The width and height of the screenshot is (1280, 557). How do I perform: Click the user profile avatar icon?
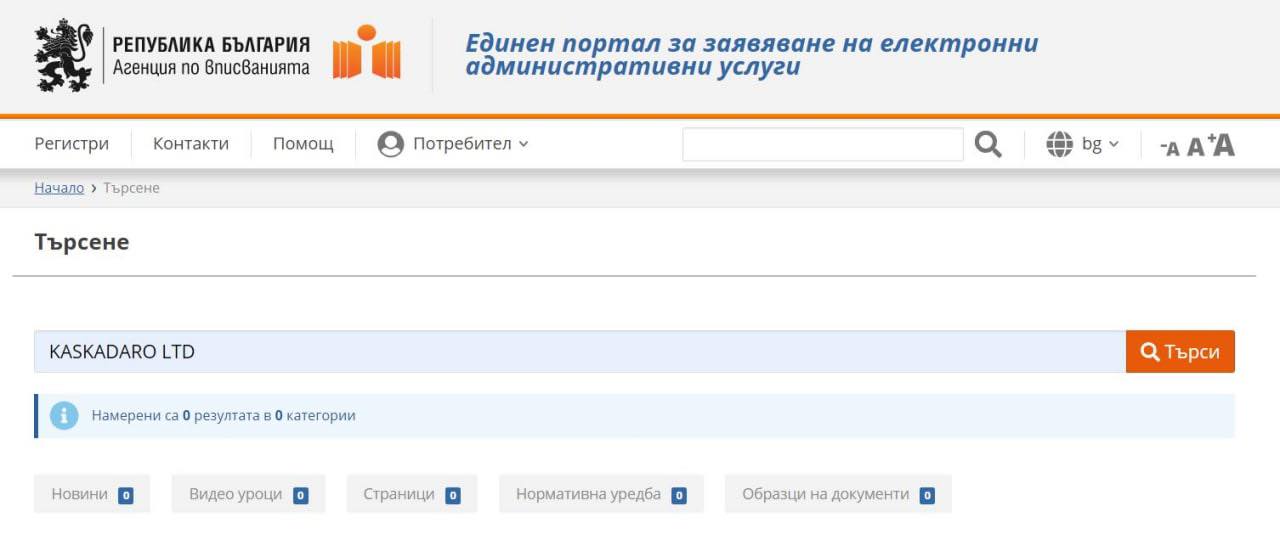pyautogui.click(x=390, y=144)
